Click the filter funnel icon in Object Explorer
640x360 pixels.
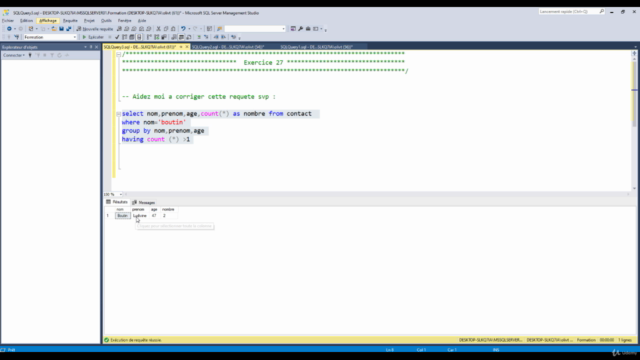coord(52,55)
